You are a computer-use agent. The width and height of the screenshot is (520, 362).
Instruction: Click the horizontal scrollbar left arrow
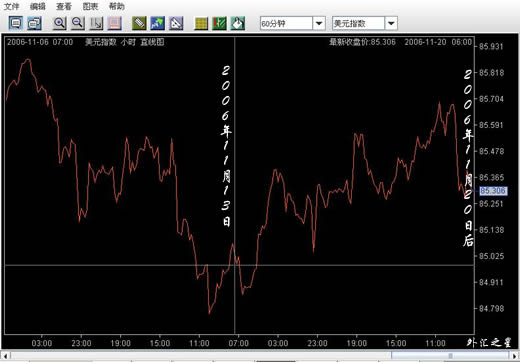point(5,355)
